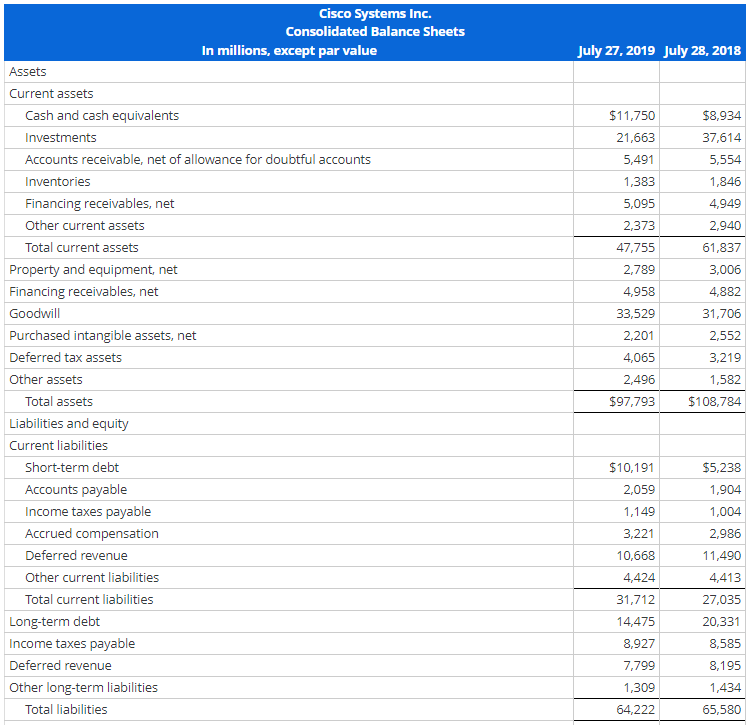Click Short-term debt 2018 value $5,238
The height and width of the screenshot is (725, 749).
point(721,467)
